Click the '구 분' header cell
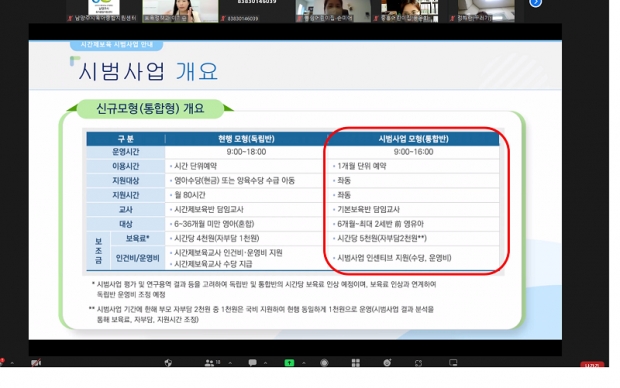Screen dimensions: 620x388 coord(126,139)
